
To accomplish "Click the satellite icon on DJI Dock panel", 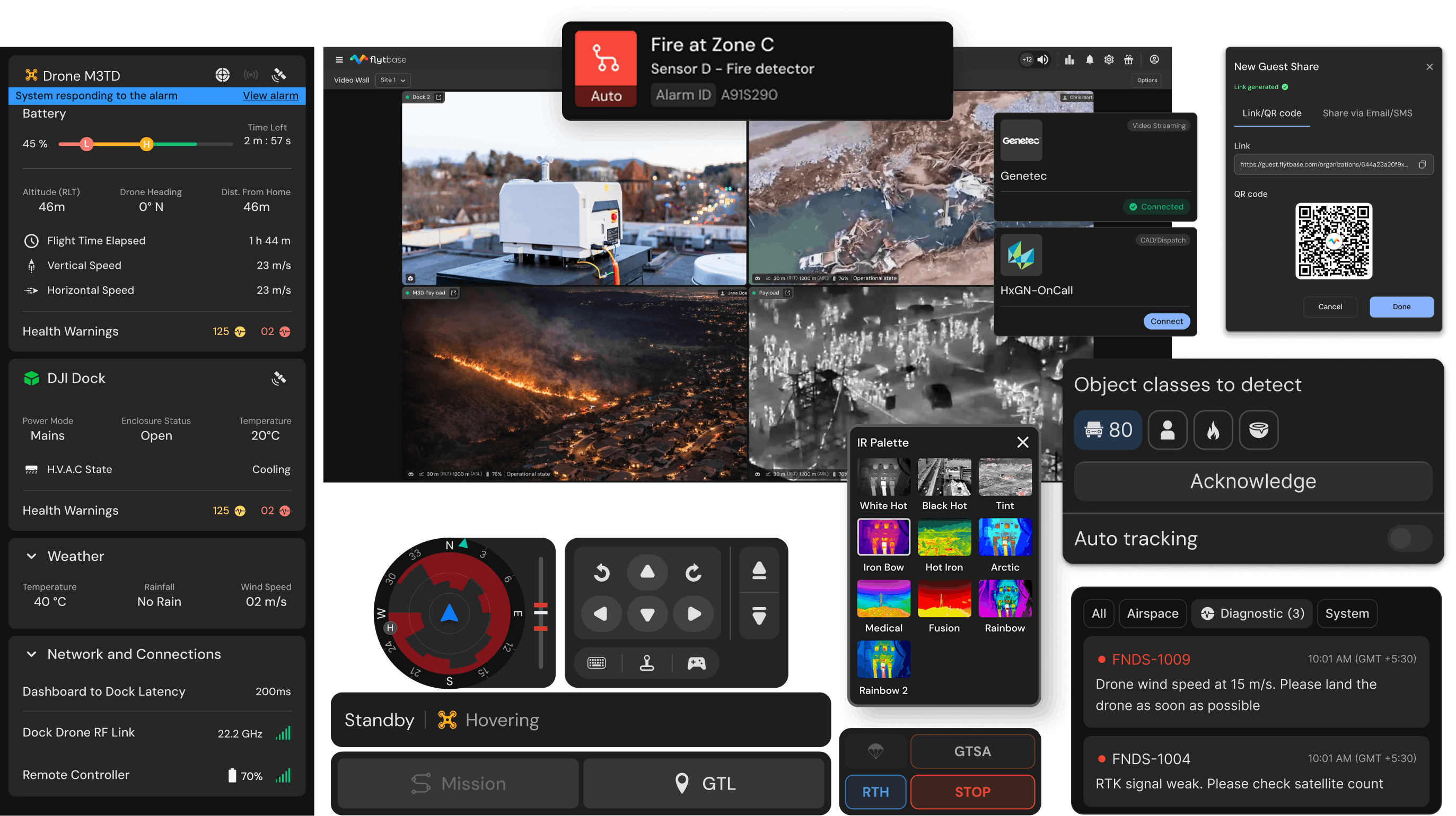I will [x=279, y=378].
